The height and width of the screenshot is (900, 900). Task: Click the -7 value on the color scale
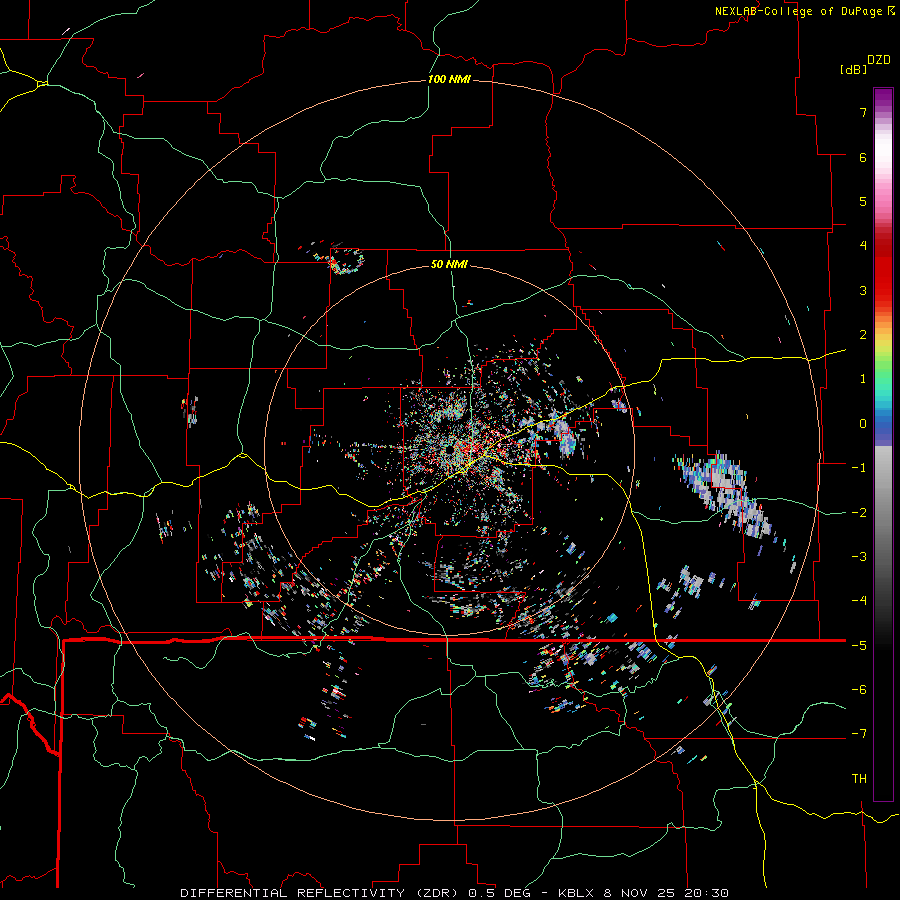(x=859, y=734)
